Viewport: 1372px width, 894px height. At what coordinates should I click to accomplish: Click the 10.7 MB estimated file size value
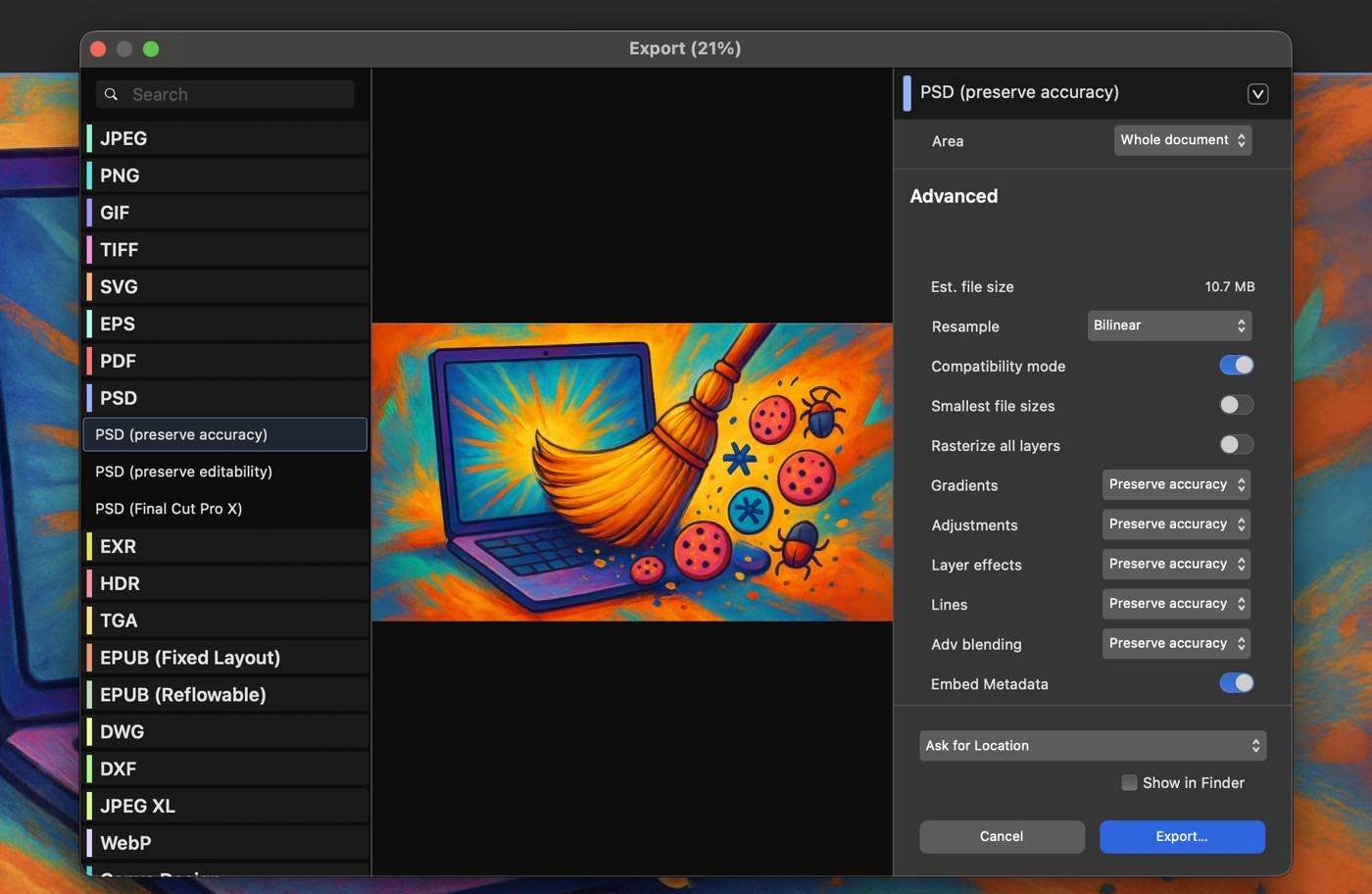(1230, 287)
